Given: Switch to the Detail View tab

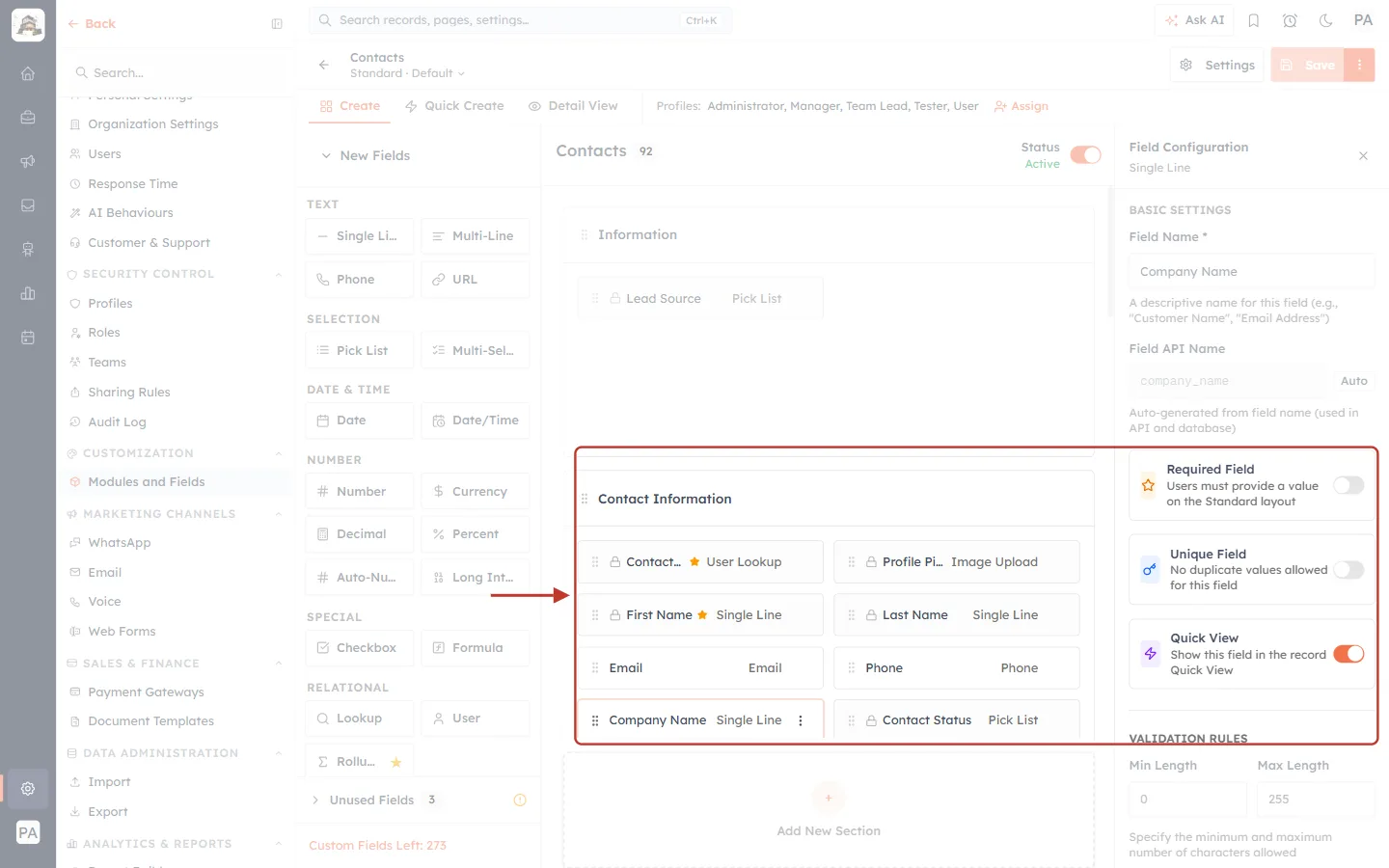Looking at the screenshot, I should [573, 106].
